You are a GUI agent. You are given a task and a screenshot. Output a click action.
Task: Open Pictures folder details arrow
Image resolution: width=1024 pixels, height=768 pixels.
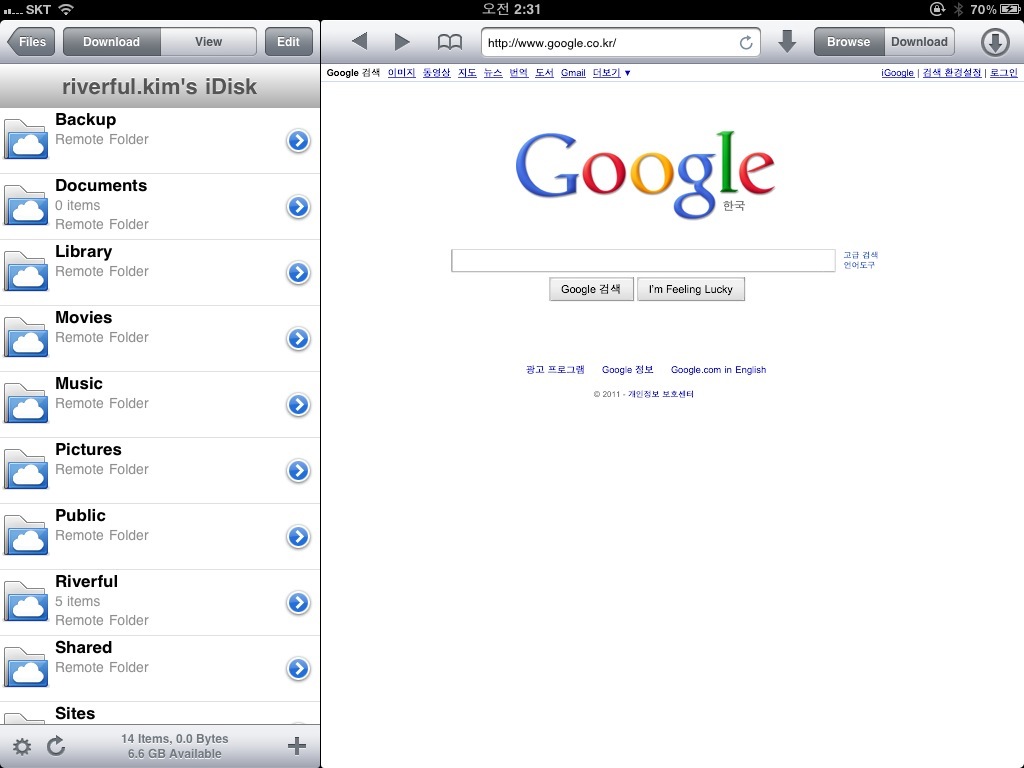(298, 470)
